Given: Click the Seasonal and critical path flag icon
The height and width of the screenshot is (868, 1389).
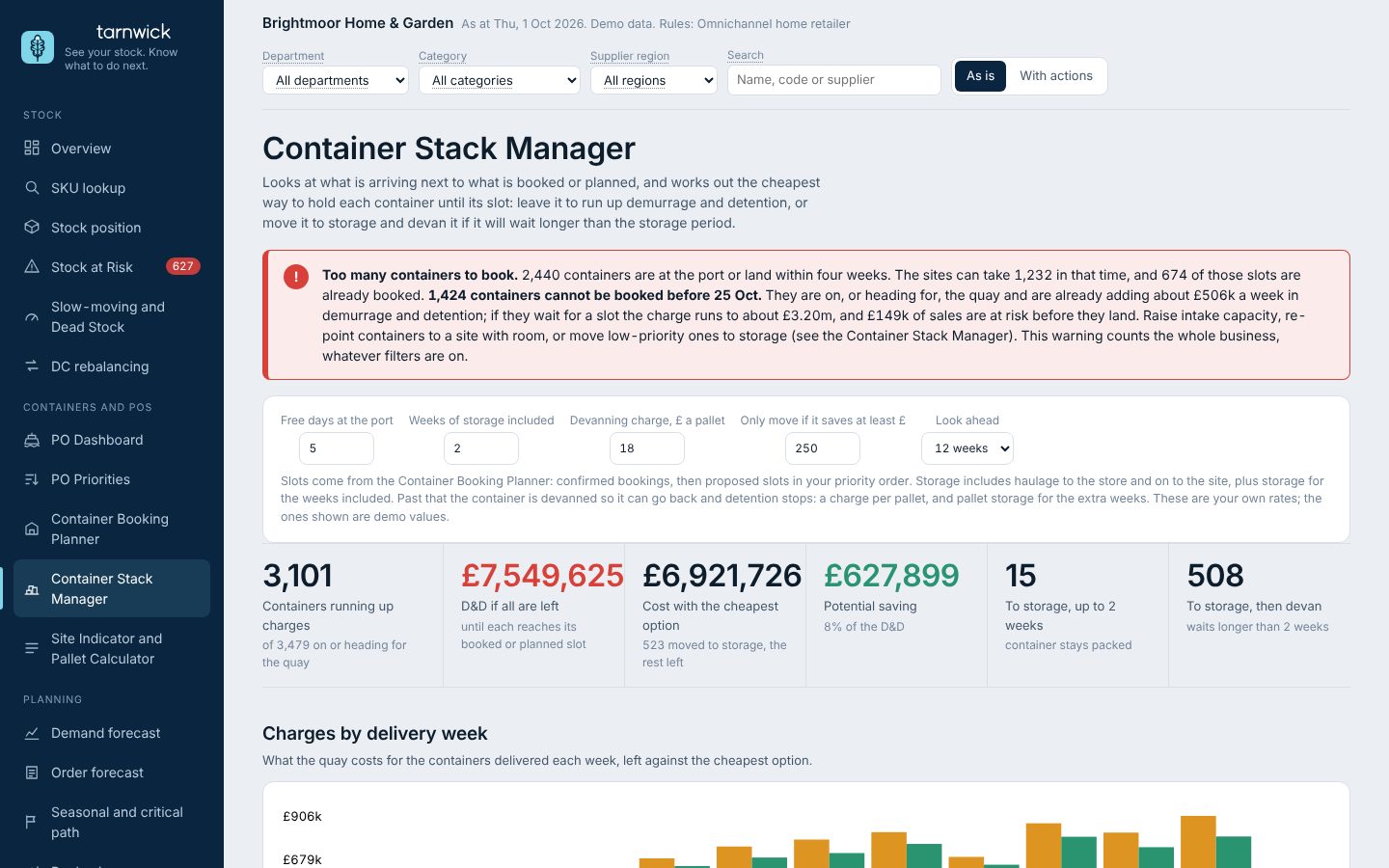Looking at the screenshot, I should [x=32, y=822].
